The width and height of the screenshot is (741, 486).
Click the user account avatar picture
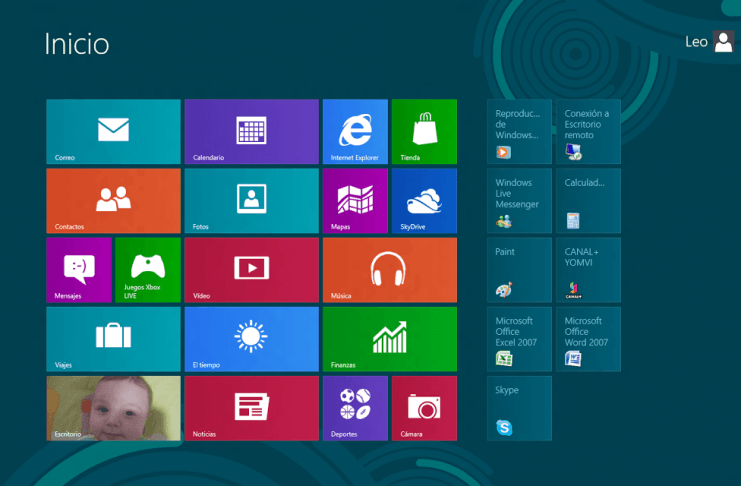point(723,42)
